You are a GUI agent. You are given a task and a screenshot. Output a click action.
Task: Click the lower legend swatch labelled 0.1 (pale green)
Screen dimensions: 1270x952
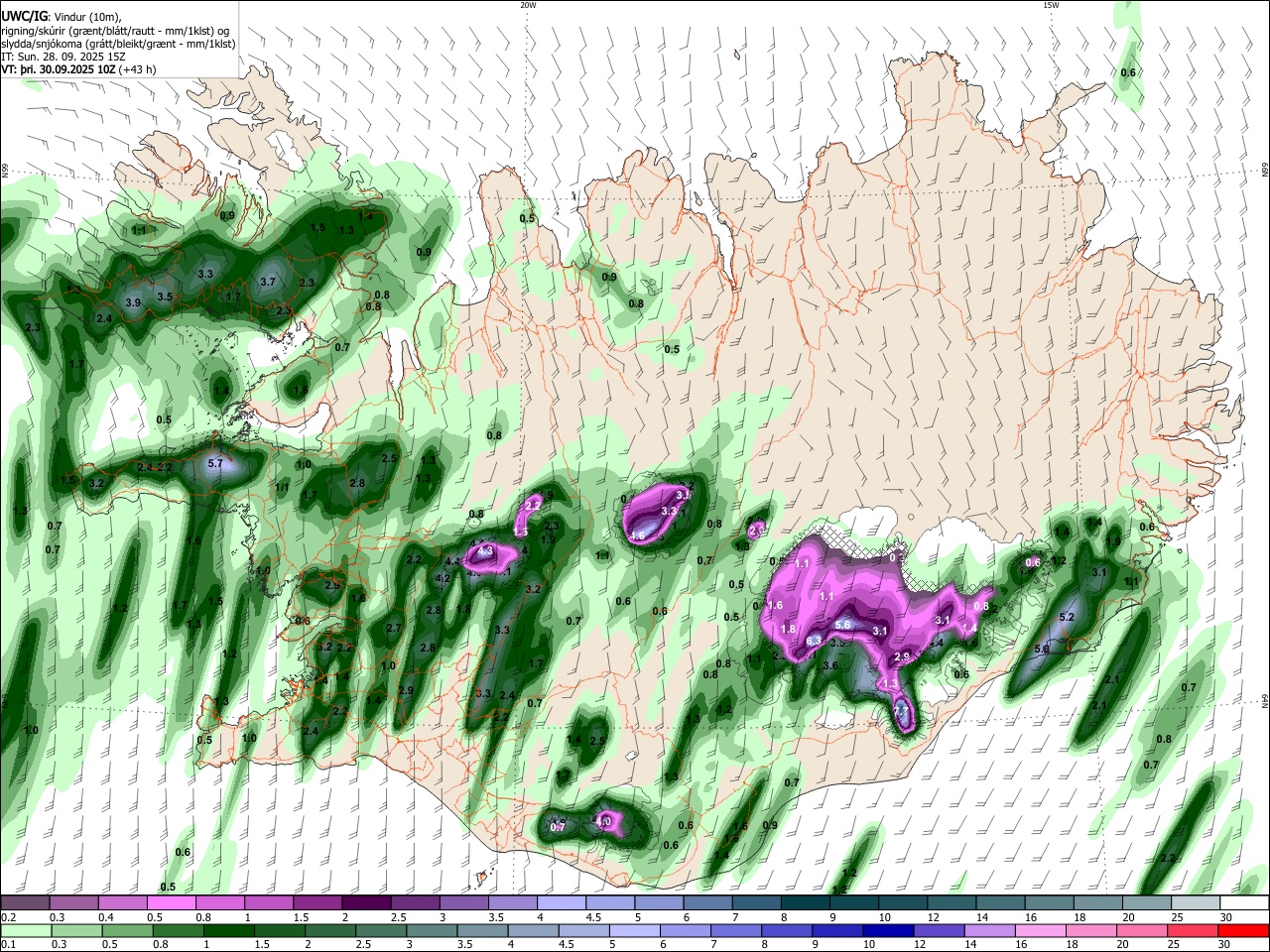(25, 930)
